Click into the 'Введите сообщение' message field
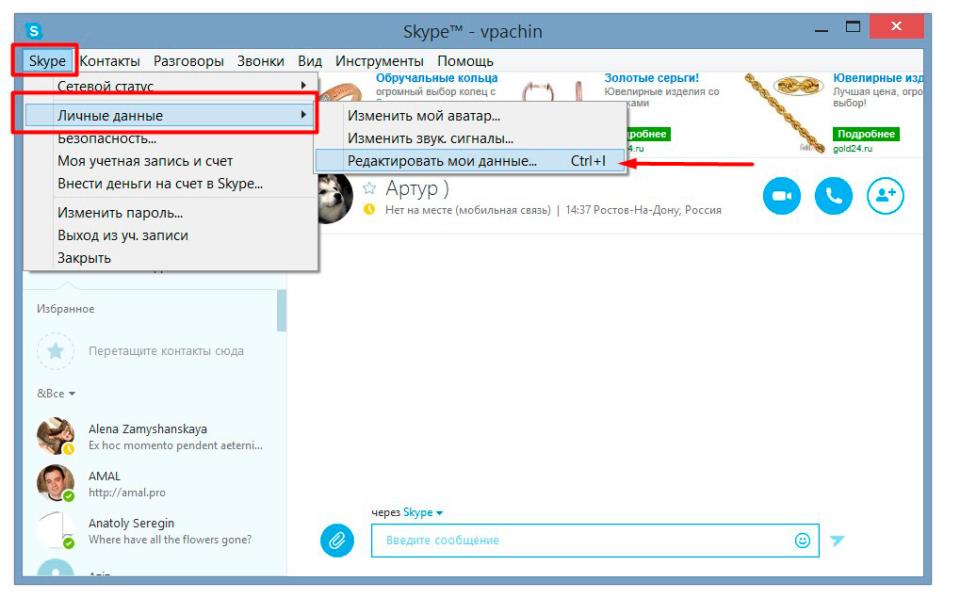 [x=580, y=541]
